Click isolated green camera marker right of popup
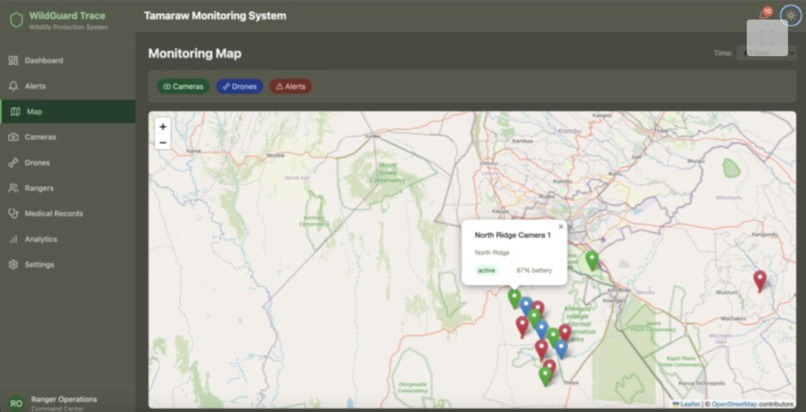 (x=592, y=260)
